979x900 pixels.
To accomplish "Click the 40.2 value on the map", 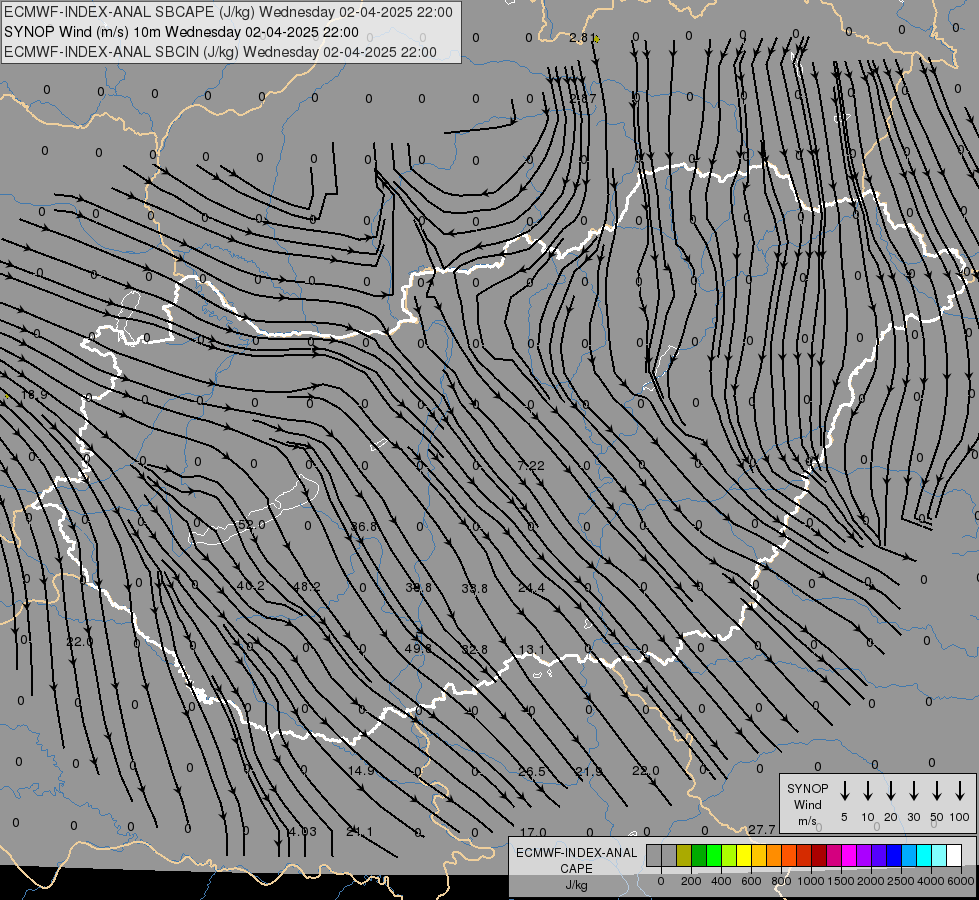I will coord(250,586).
